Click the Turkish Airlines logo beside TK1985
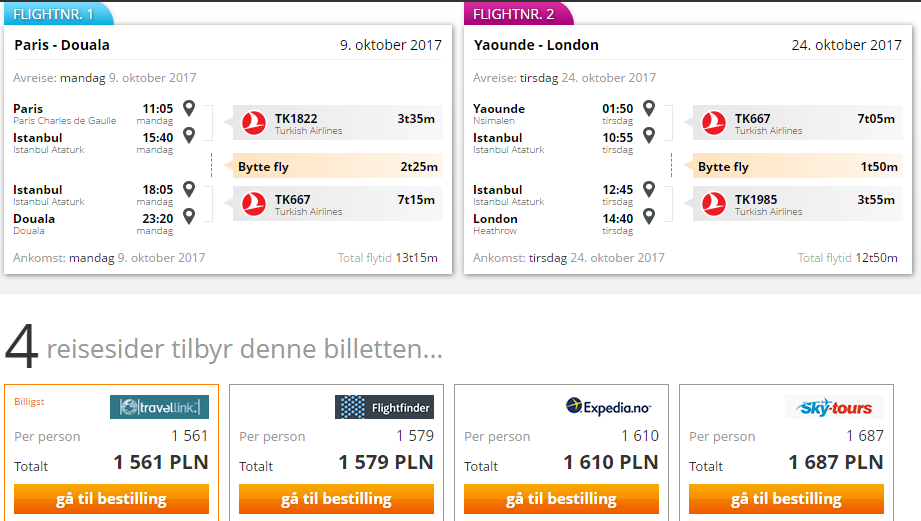This screenshot has width=921, height=521. point(714,204)
